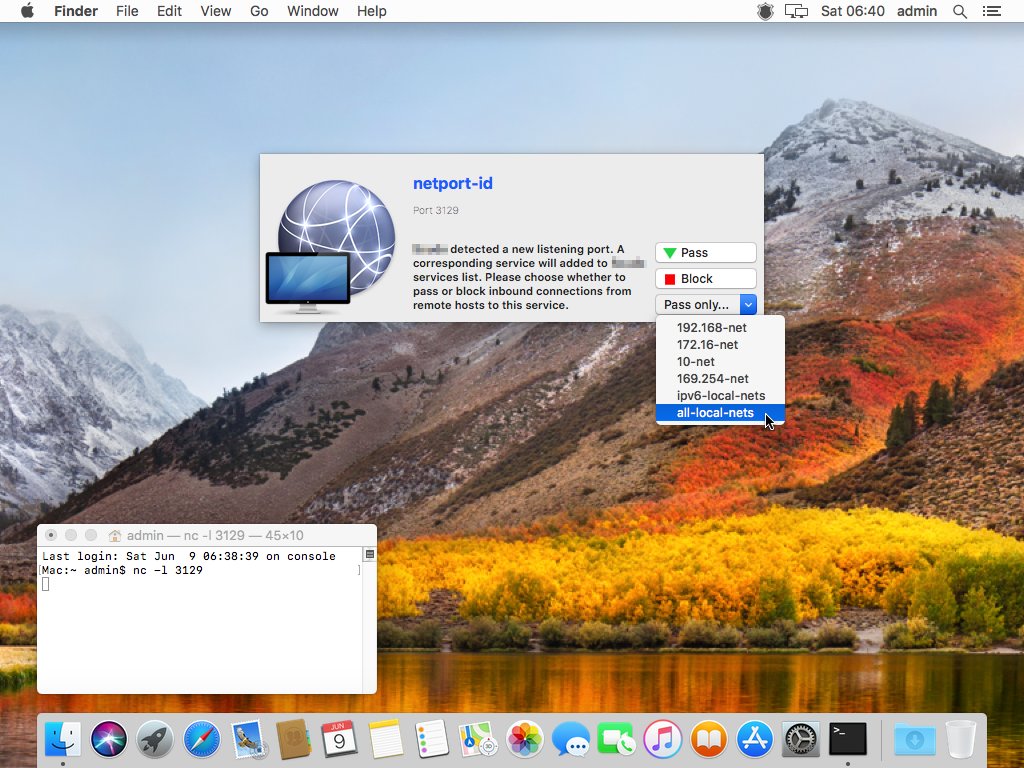Open the Pass only... dropdown
Screen dimensions: 1024x768
[706, 304]
